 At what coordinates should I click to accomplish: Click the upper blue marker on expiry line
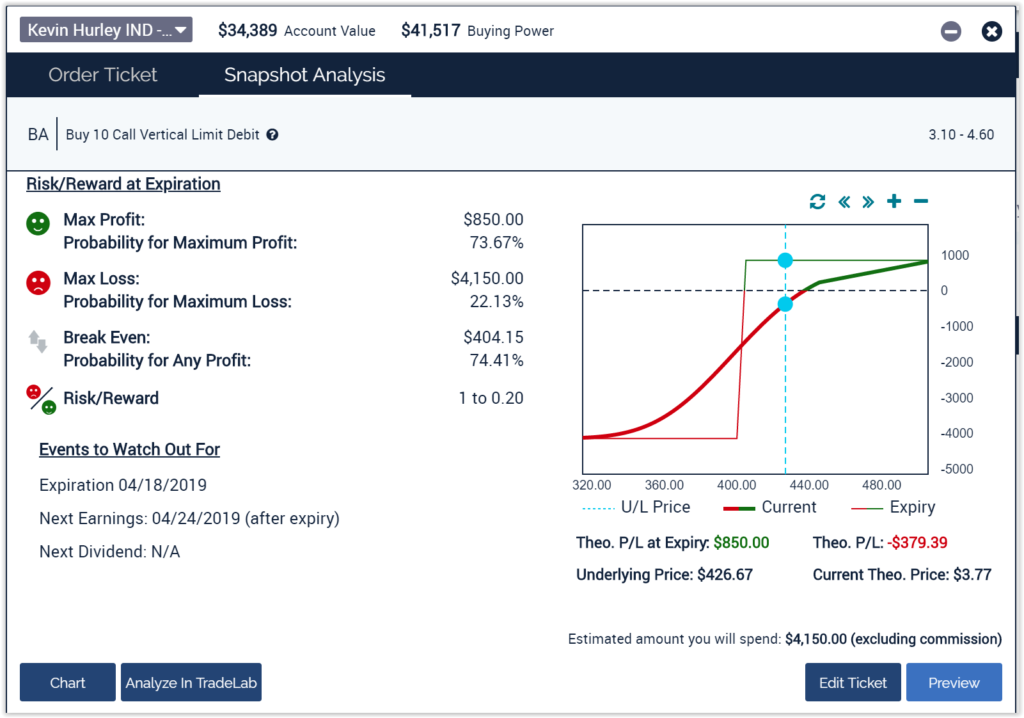click(x=785, y=260)
